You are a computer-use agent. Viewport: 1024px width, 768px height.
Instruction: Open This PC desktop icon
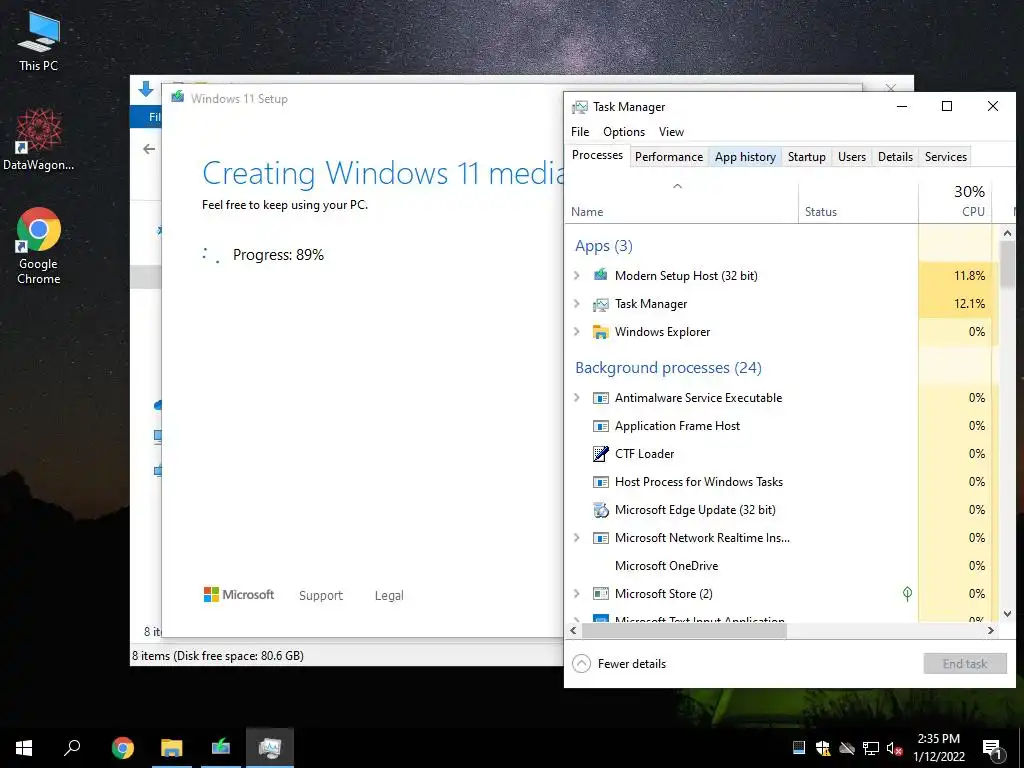39,42
